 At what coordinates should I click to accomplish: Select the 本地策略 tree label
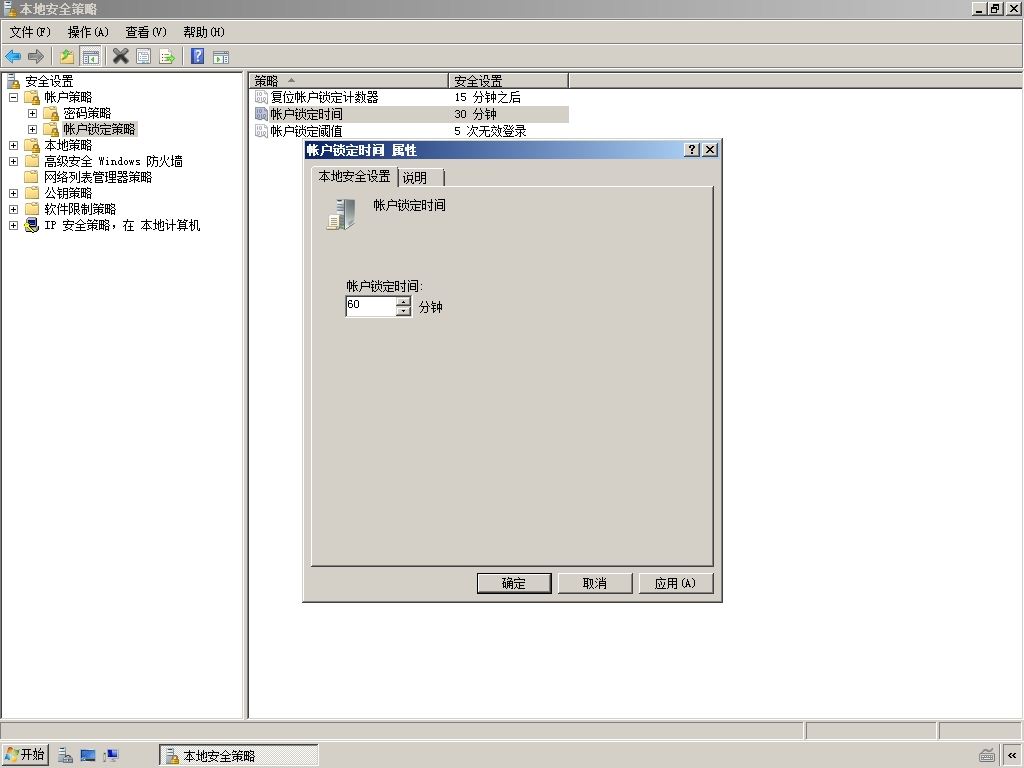pyautogui.click(x=68, y=145)
